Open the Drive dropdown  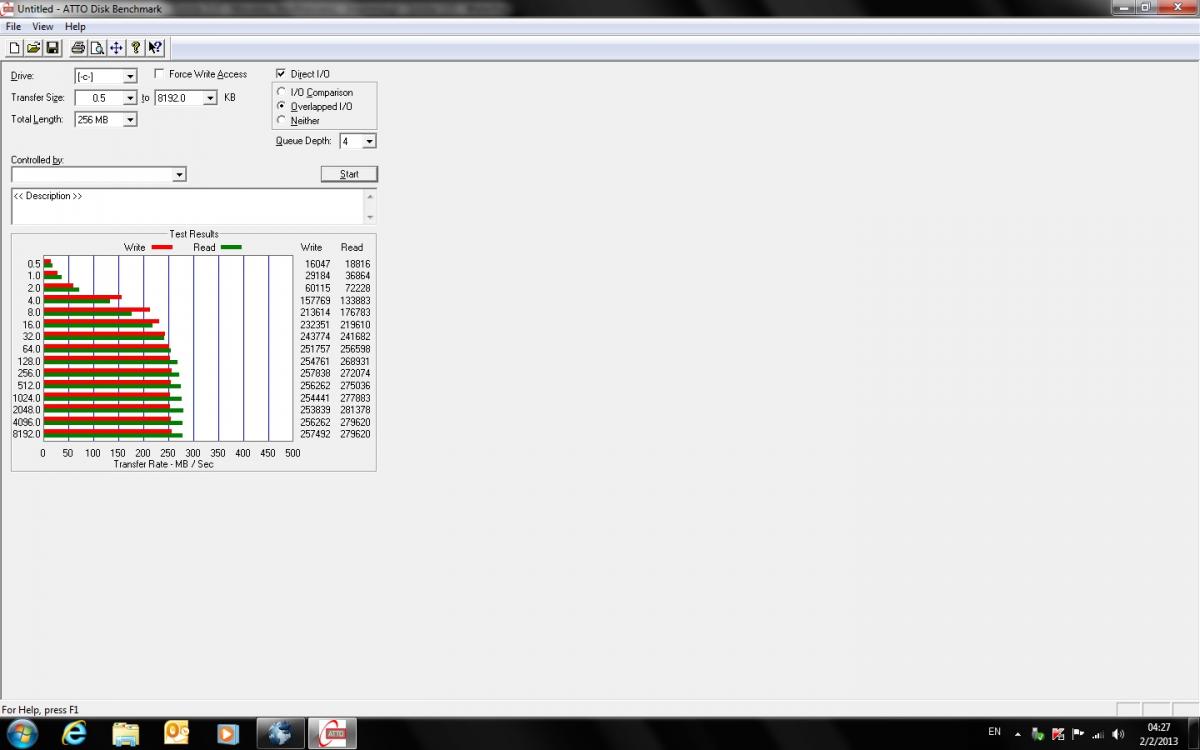click(x=130, y=76)
